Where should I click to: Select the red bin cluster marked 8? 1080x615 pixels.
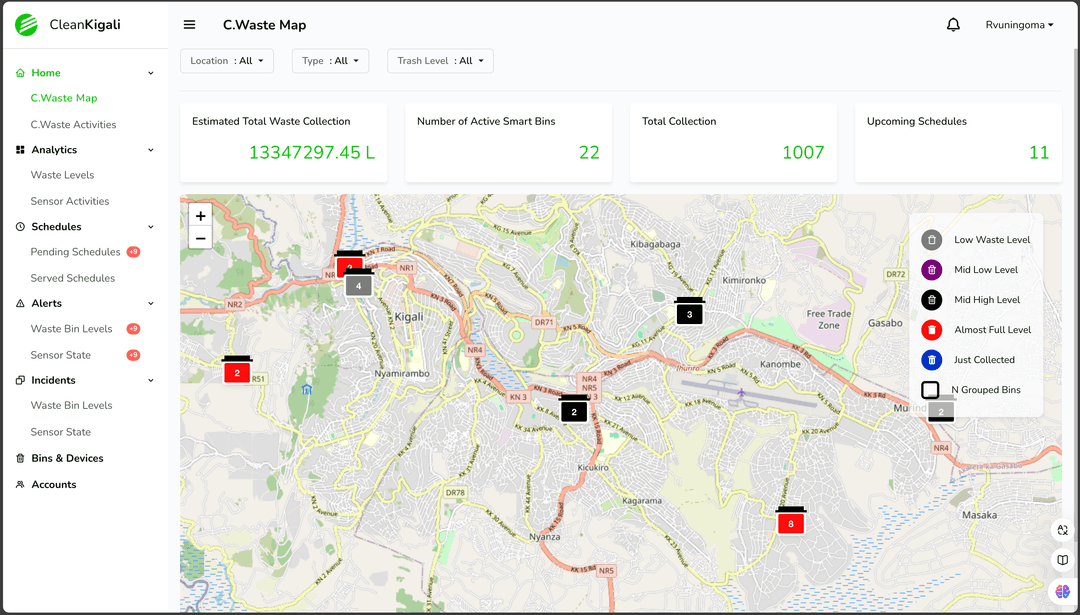tap(791, 520)
